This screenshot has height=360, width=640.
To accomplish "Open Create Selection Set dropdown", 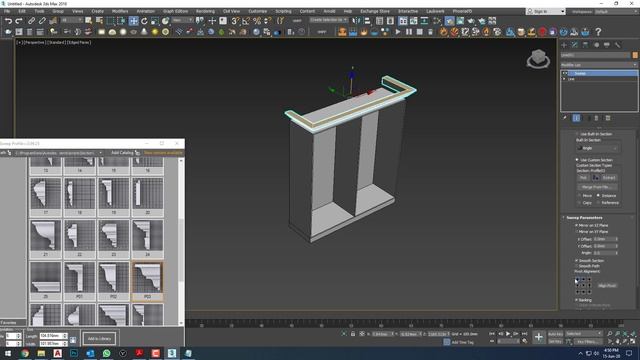I will pyautogui.click(x=329, y=20).
